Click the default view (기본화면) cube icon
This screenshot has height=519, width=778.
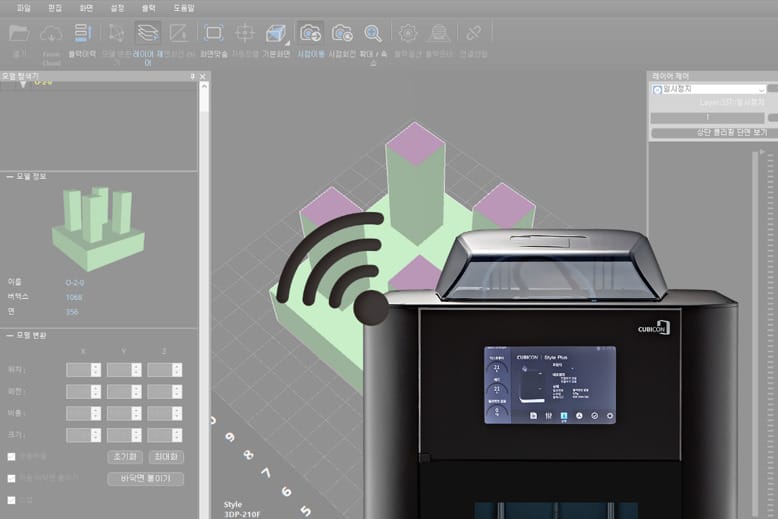pyautogui.click(x=276, y=33)
